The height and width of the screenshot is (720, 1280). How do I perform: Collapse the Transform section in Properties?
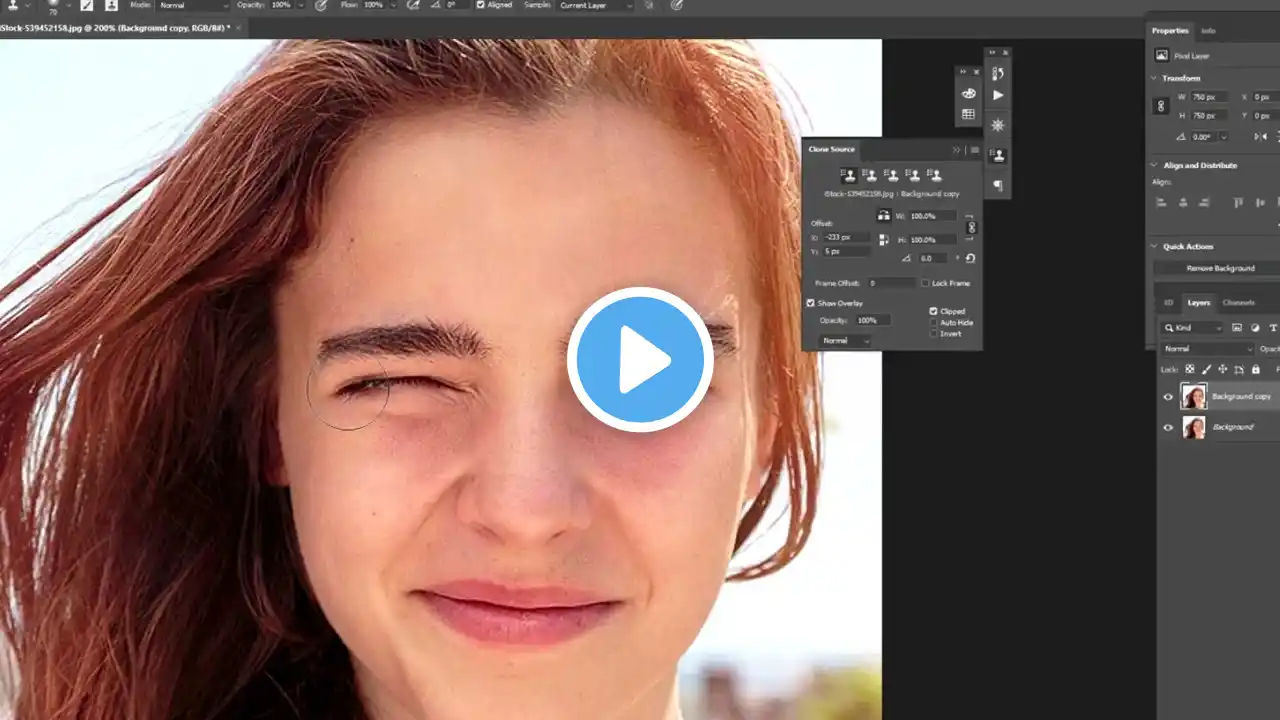pyautogui.click(x=1155, y=77)
